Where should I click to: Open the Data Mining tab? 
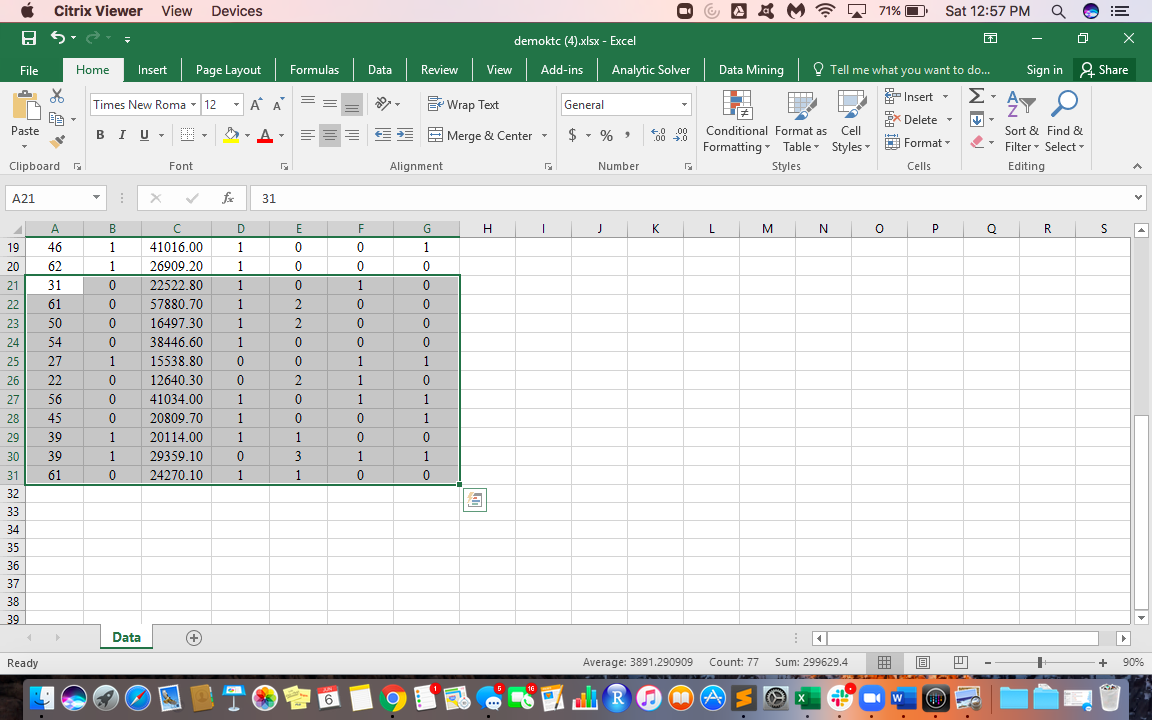[x=751, y=70]
